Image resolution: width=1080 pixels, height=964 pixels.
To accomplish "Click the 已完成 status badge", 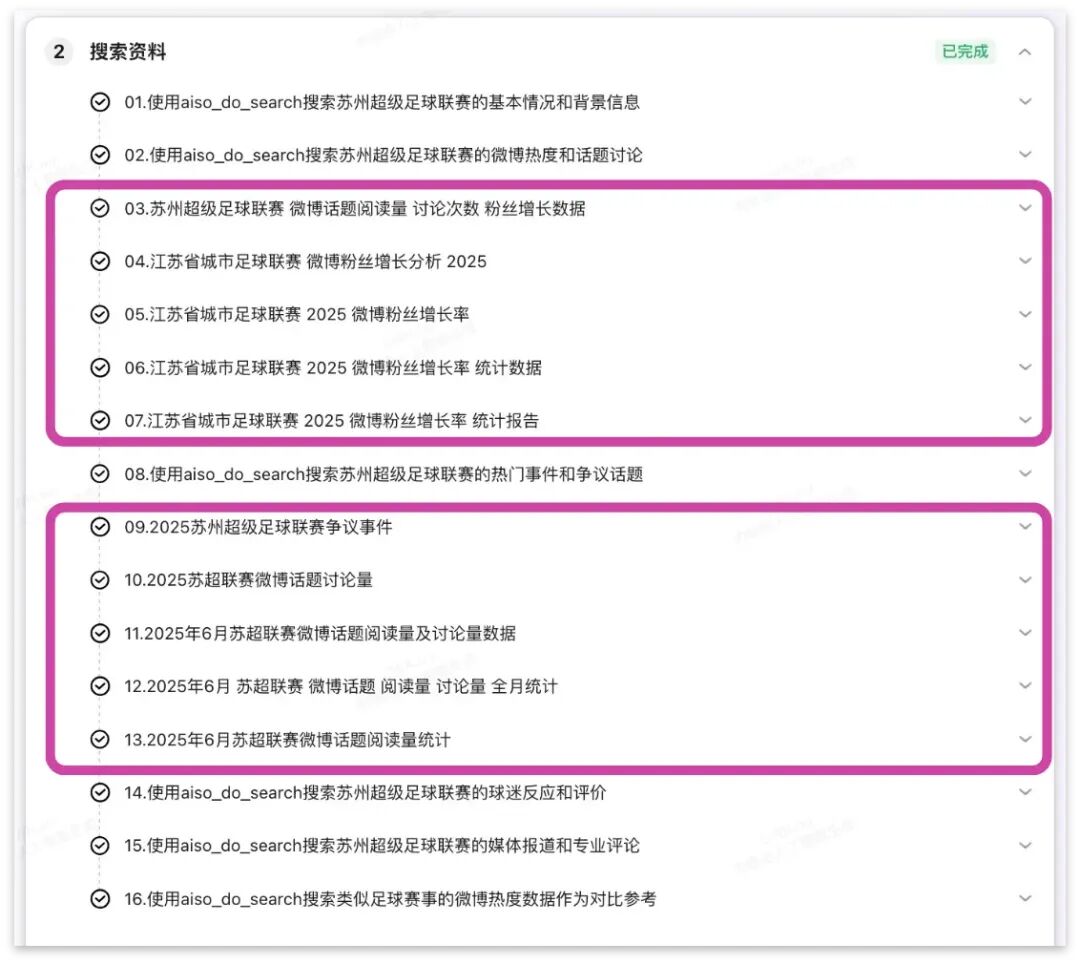I will (964, 52).
